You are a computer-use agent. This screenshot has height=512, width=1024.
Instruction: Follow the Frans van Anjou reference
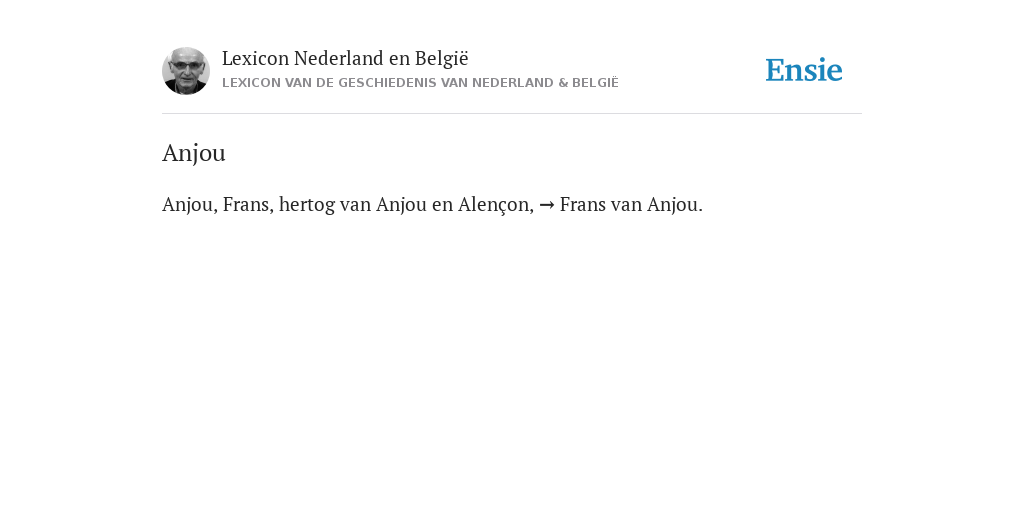click(631, 204)
